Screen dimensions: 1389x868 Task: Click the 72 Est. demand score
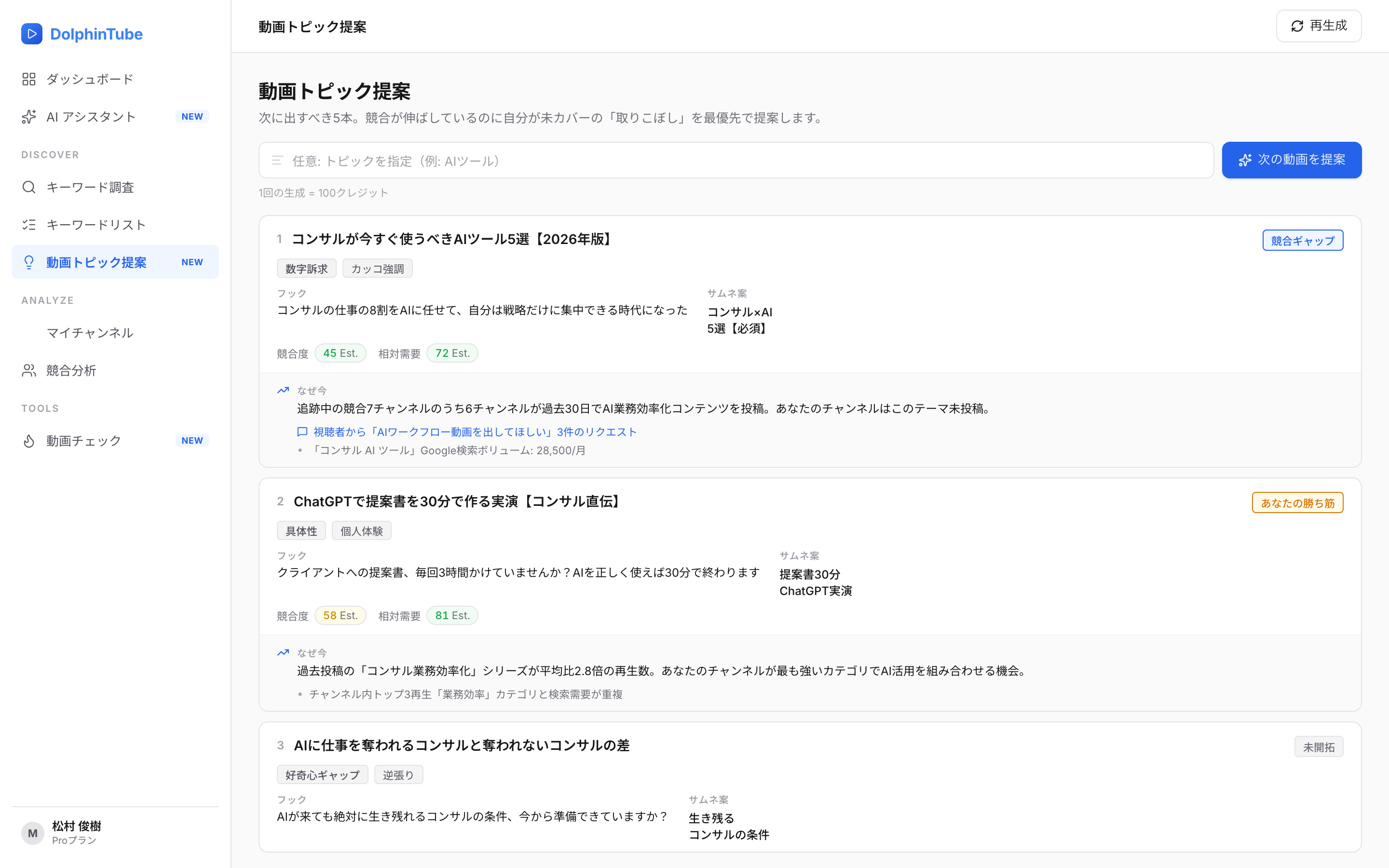click(x=452, y=353)
